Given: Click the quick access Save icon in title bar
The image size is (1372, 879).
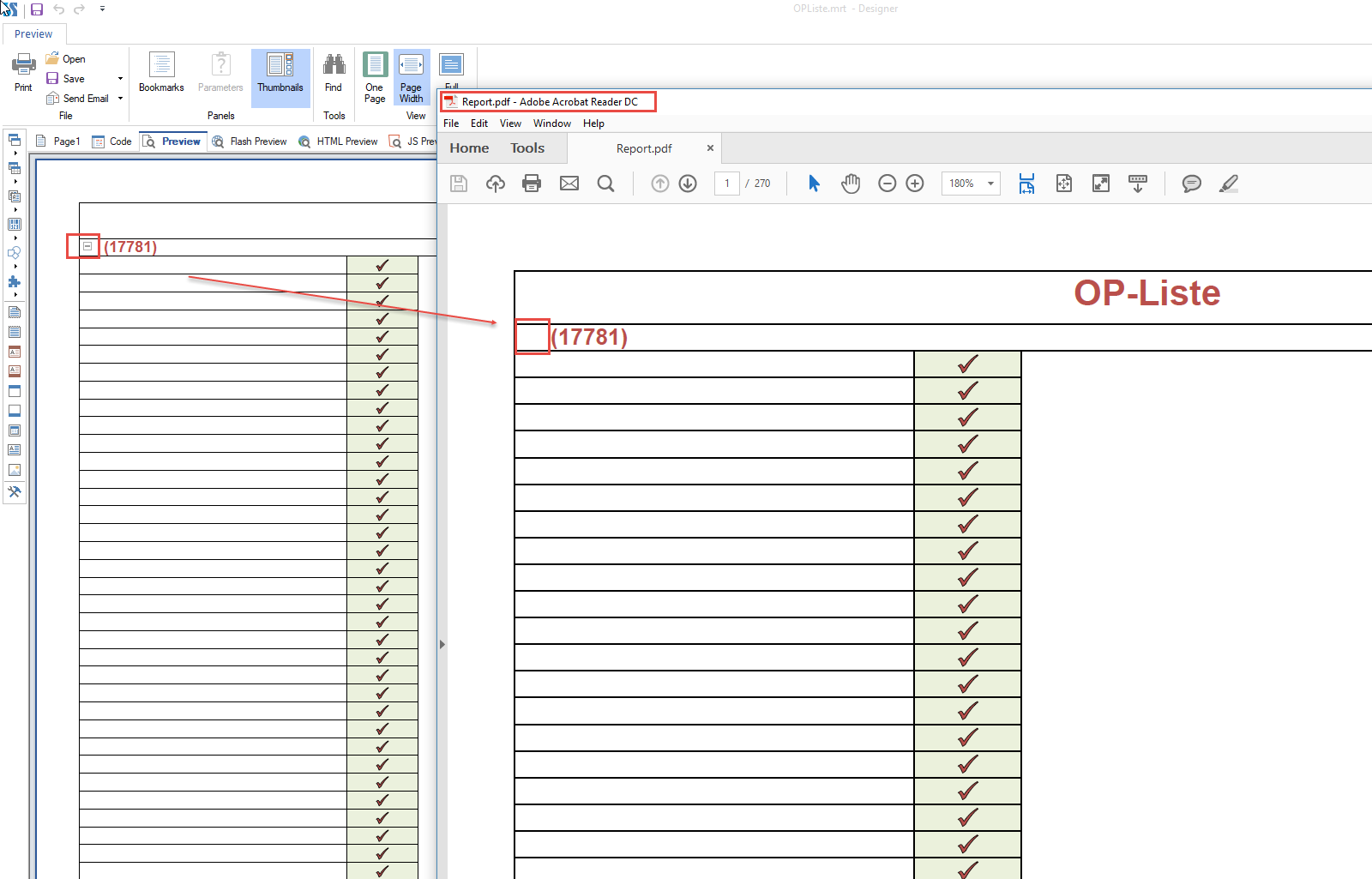Looking at the screenshot, I should pyautogui.click(x=37, y=9).
